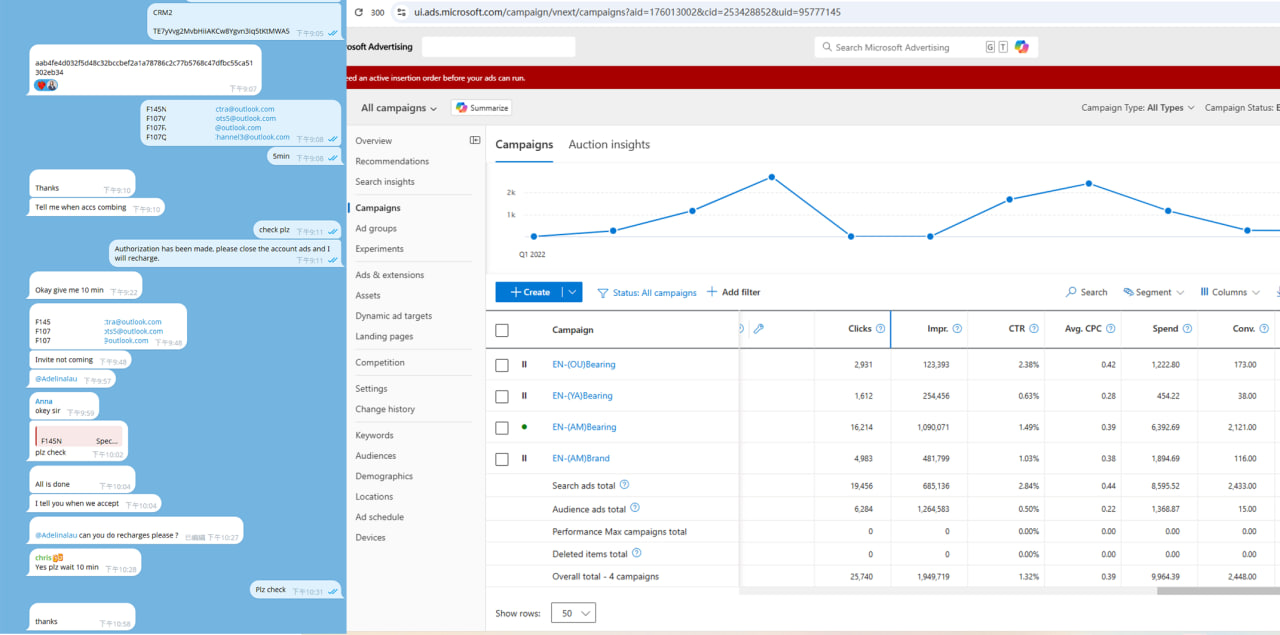Open help tooltip for the Clicks column
Viewport: 1280px width, 635px height.
880,328
